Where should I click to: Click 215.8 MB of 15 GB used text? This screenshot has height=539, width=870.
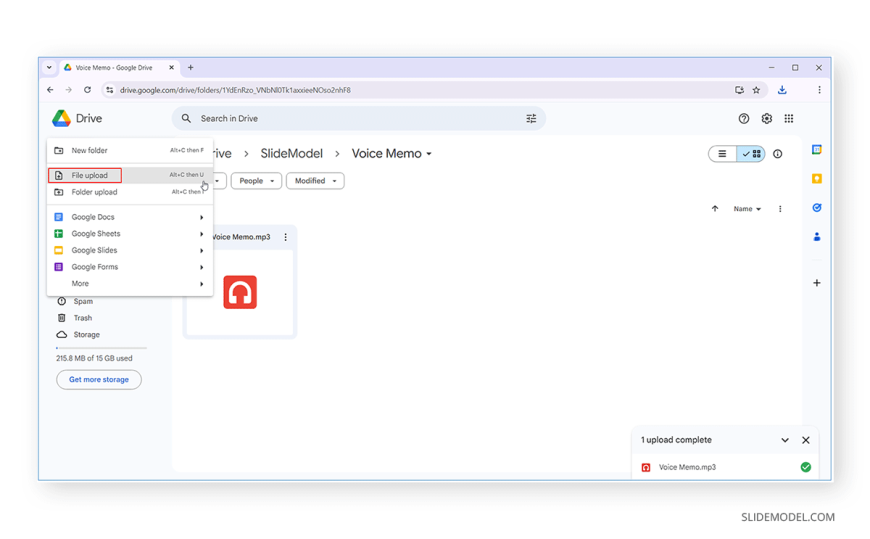[94, 359]
